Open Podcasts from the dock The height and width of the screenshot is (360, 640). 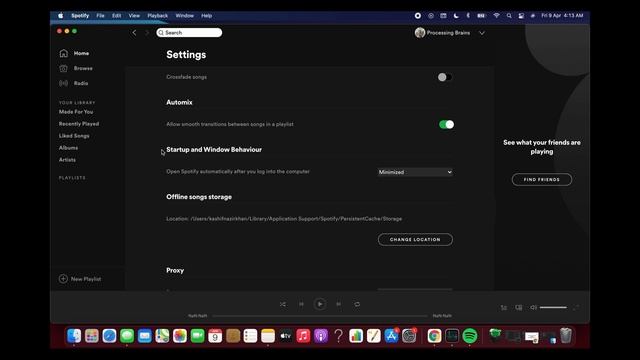[321, 336]
